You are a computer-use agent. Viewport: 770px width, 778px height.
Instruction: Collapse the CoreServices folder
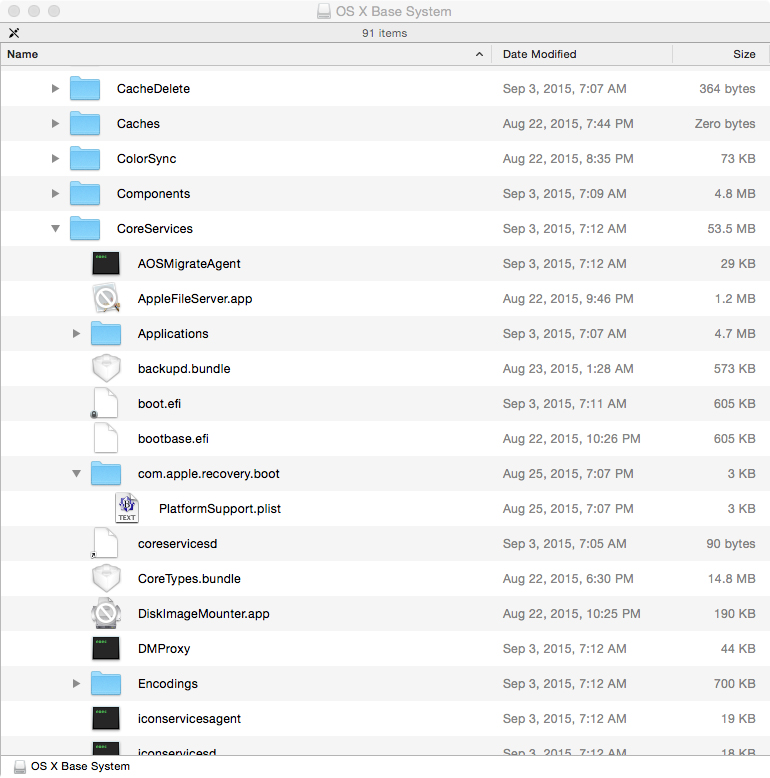[x=55, y=229]
